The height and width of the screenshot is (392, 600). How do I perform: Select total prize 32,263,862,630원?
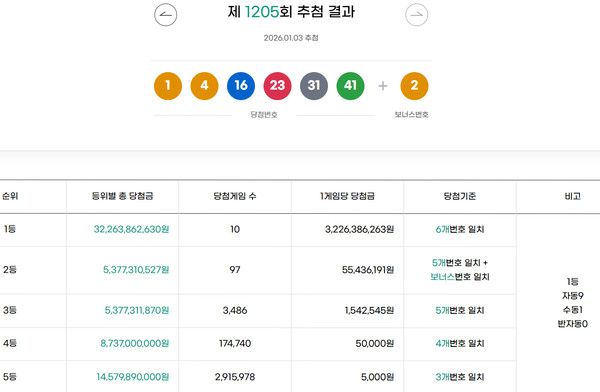131,229
